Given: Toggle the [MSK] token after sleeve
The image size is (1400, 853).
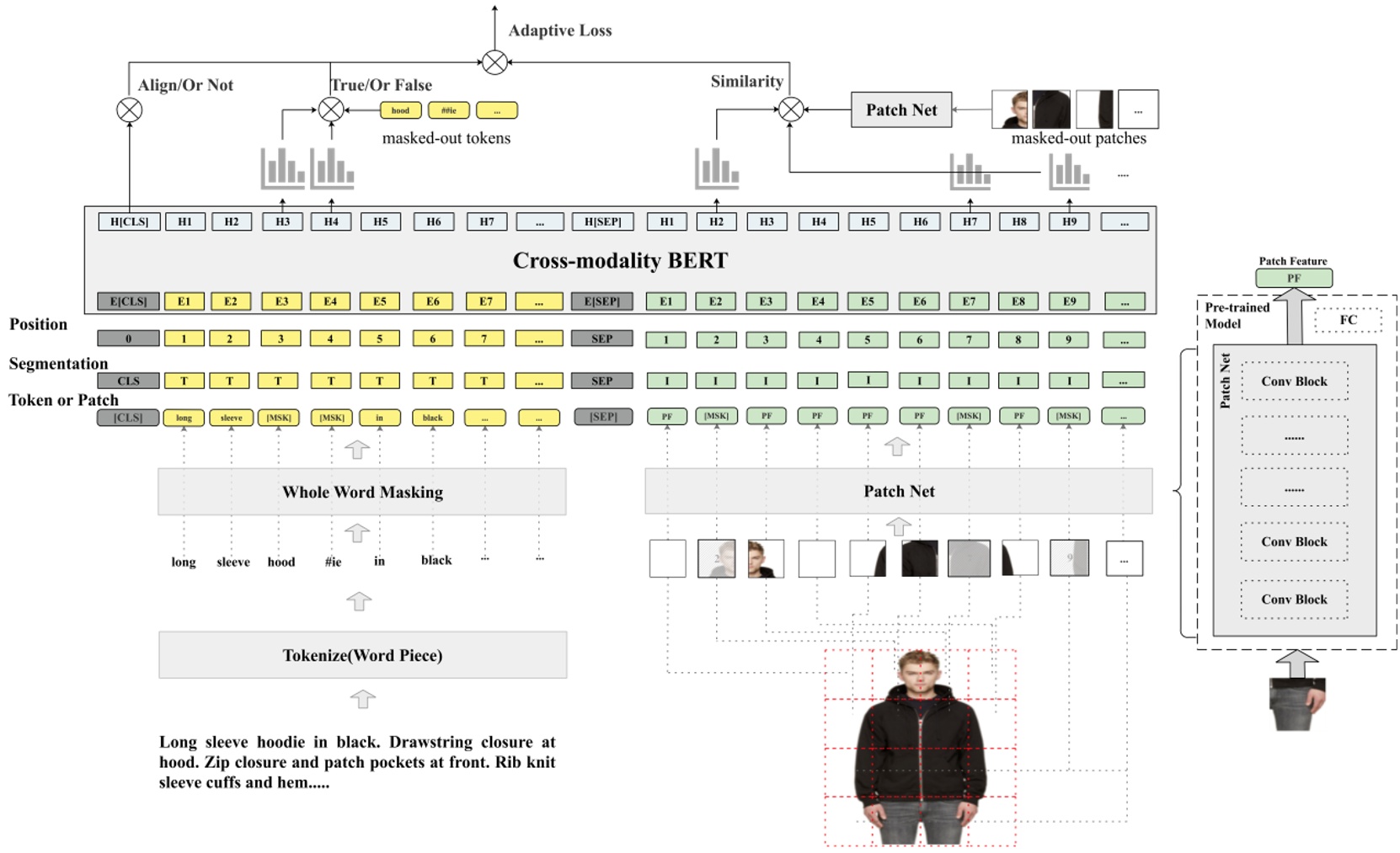Looking at the screenshot, I should click(281, 417).
